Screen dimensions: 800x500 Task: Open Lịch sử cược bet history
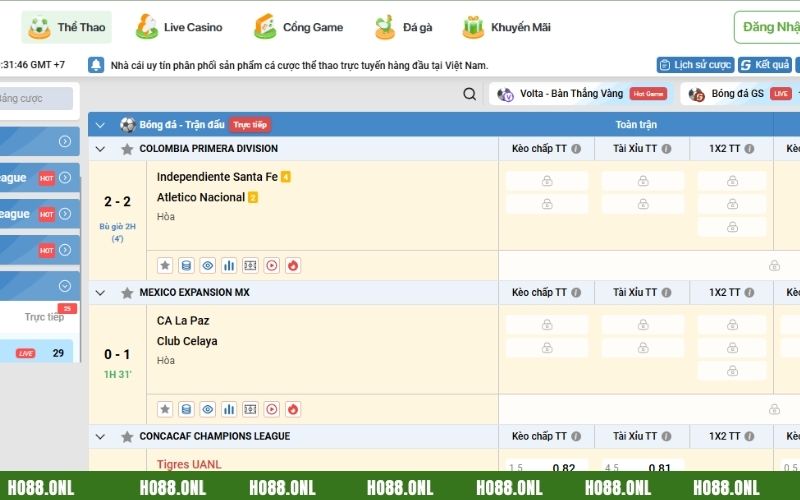[x=695, y=65]
